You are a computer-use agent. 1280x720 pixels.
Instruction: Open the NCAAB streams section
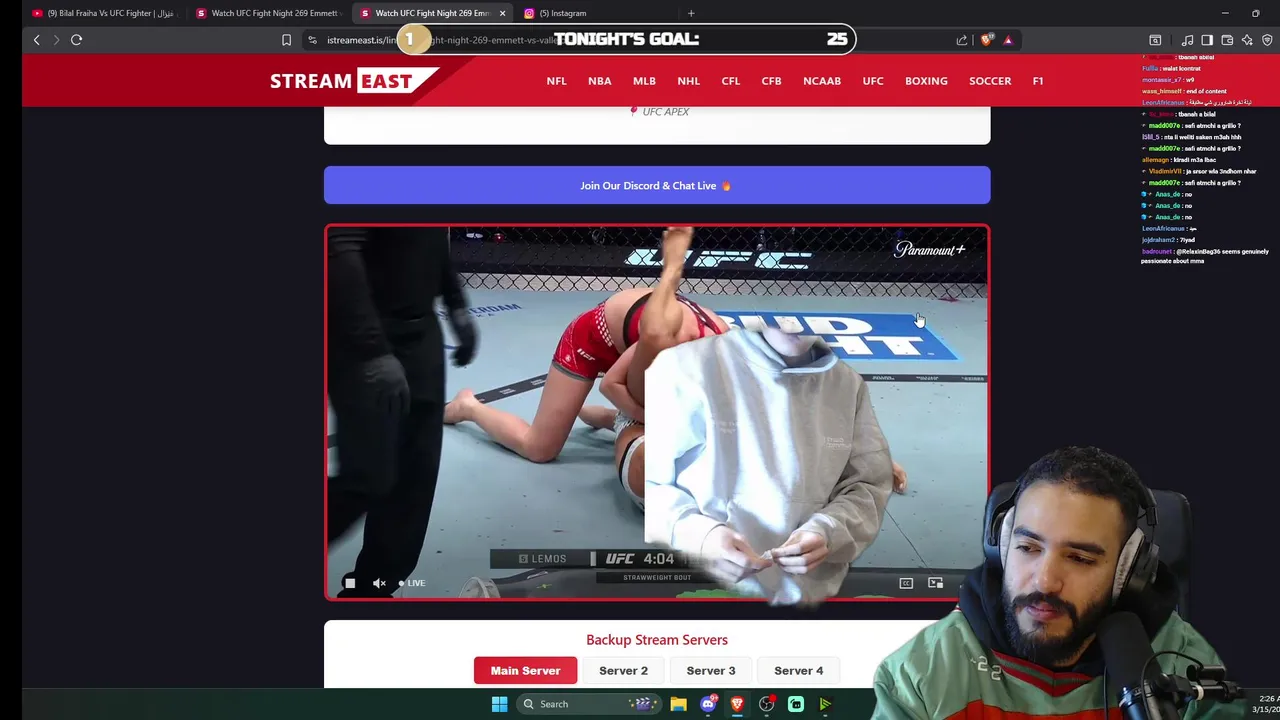[x=822, y=81]
